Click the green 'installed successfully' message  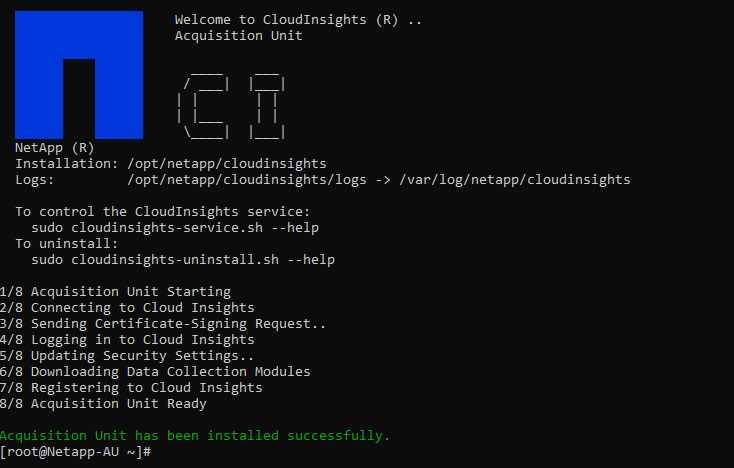coord(195,435)
